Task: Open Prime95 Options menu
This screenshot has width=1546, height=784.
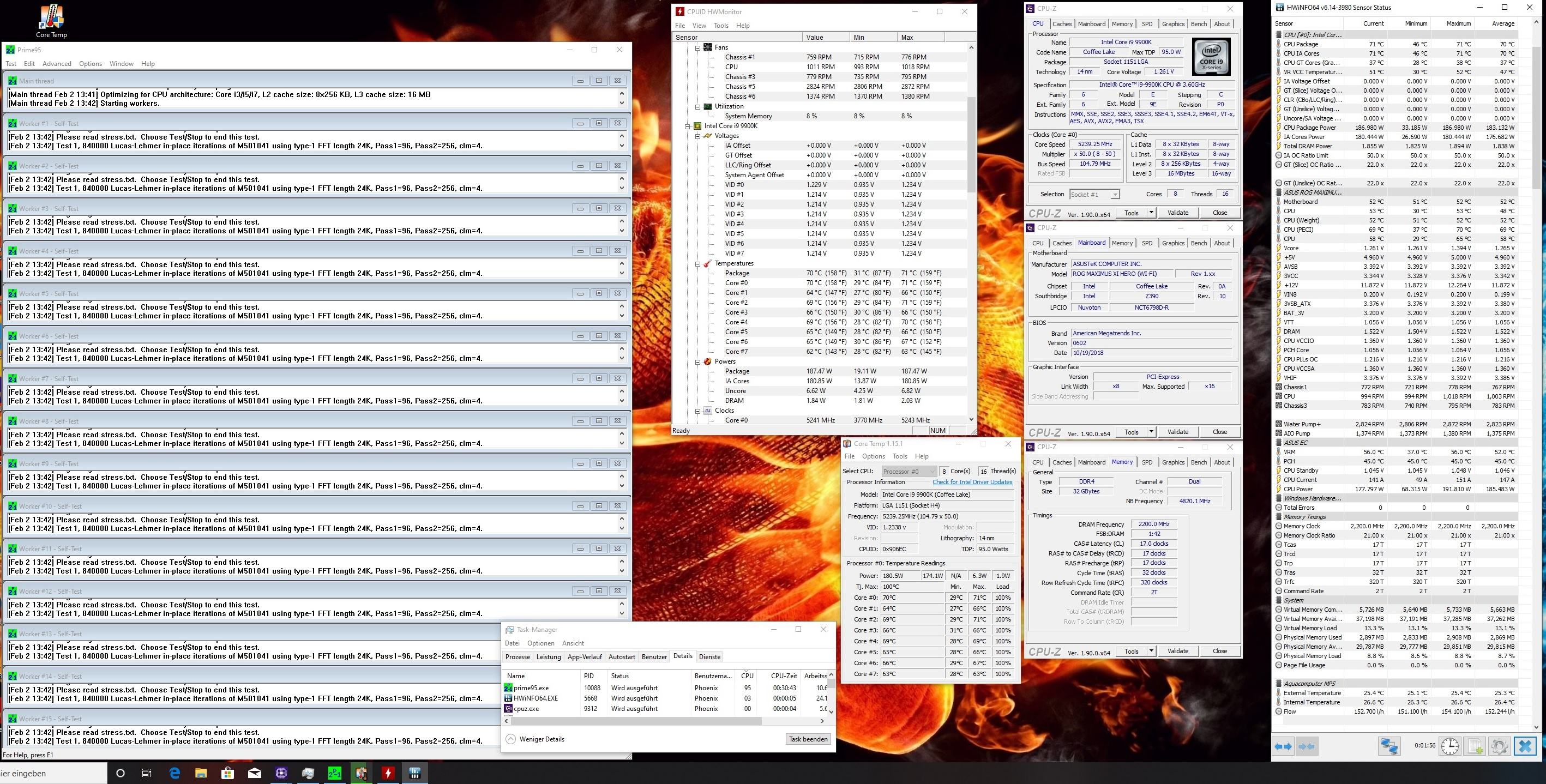Action: [x=91, y=64]
